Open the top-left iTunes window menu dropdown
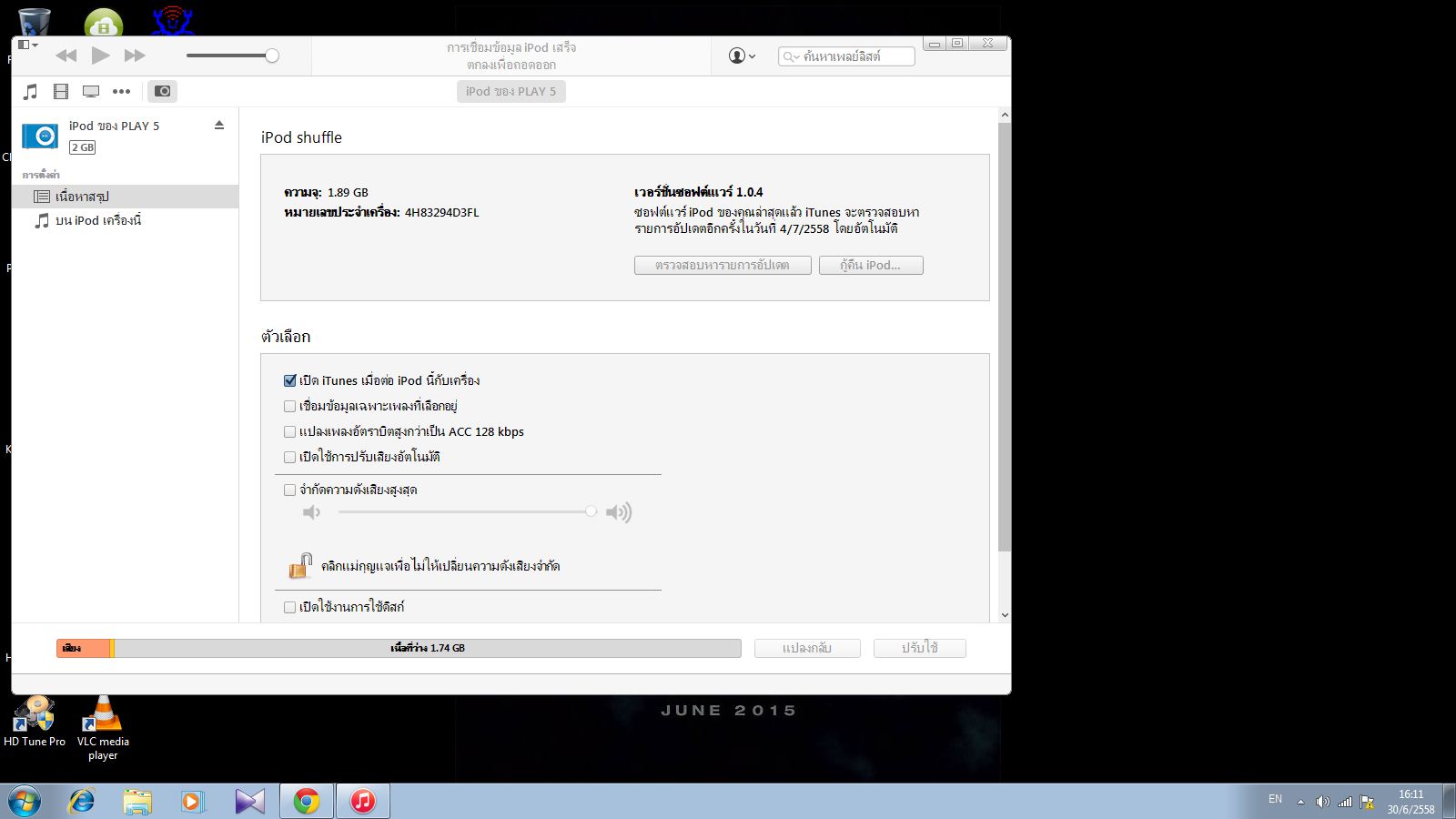This screenshot has height=819, width=1456. point(28,45)
